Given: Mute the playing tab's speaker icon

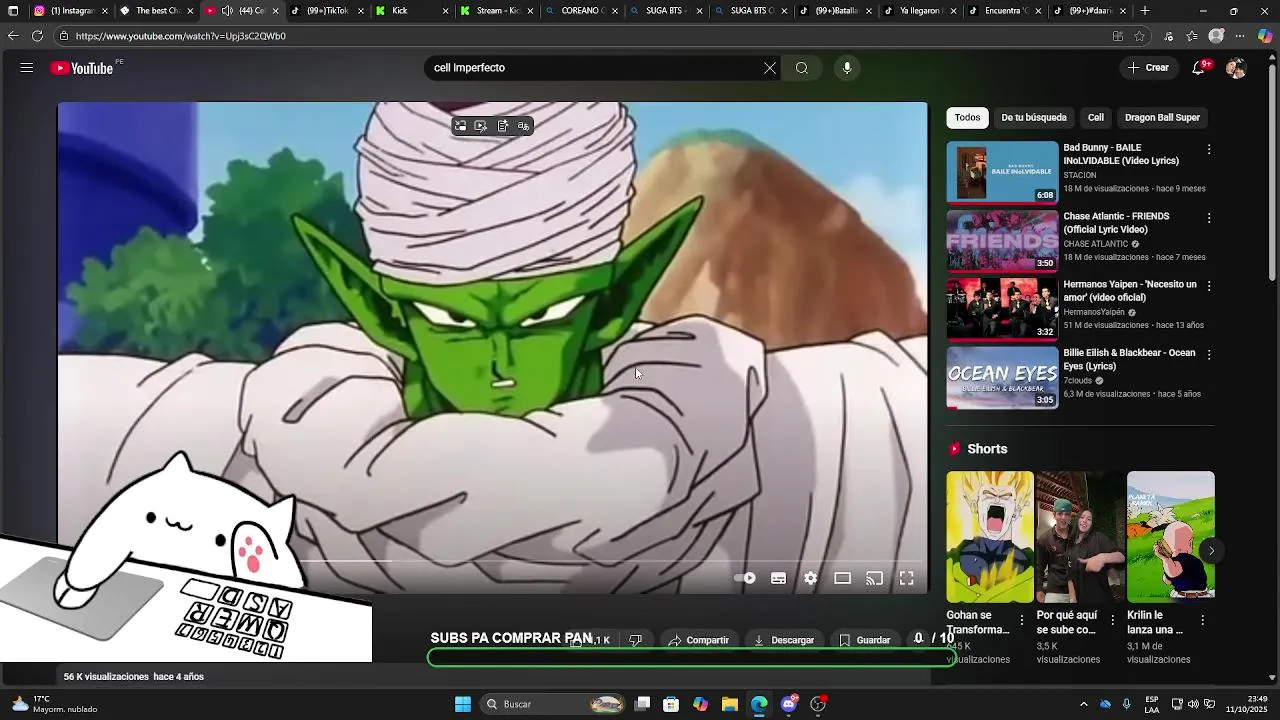Looking at the screenshot, I should 228,11.
